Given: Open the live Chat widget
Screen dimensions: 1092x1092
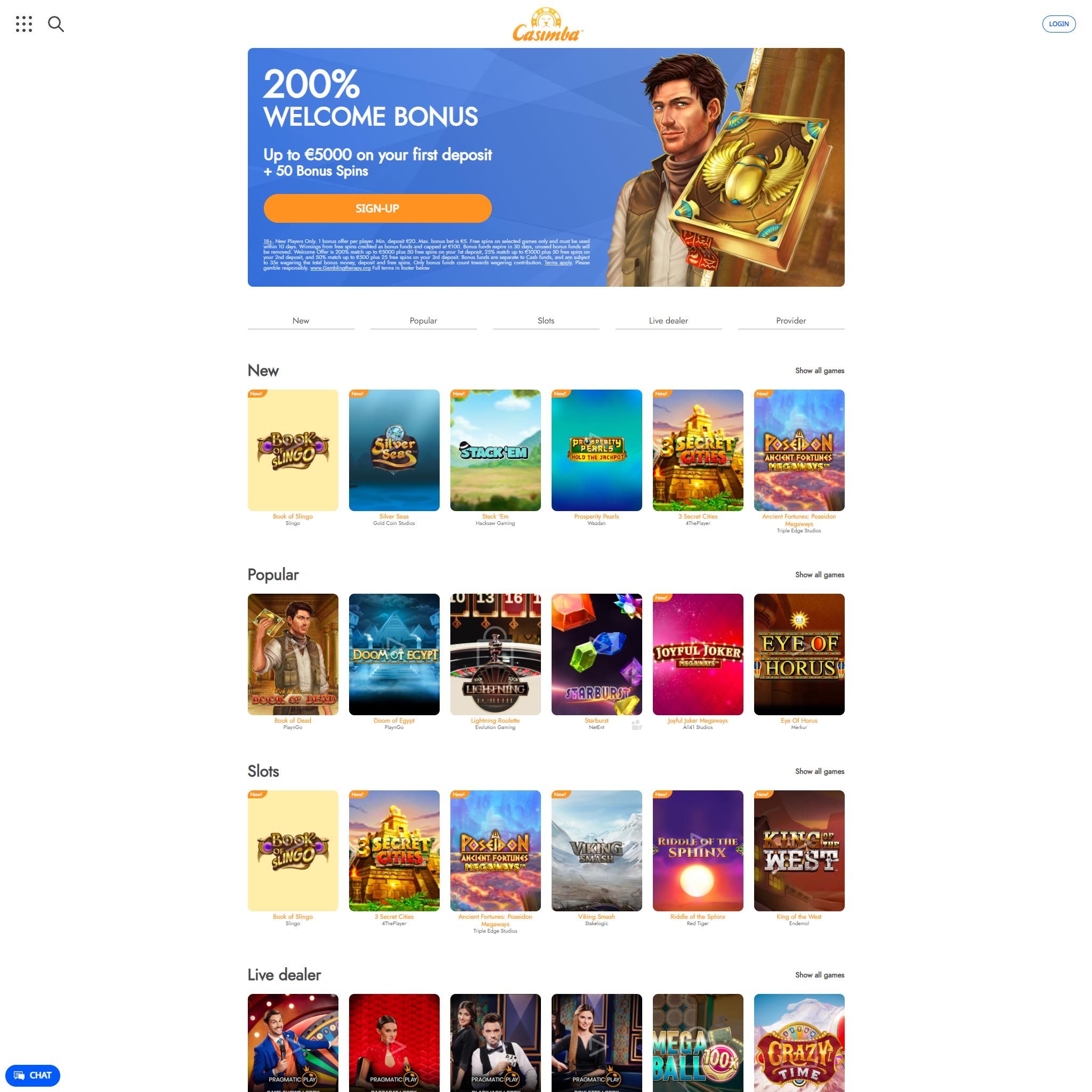Looking at the screenshot, I should point(33,1075).
